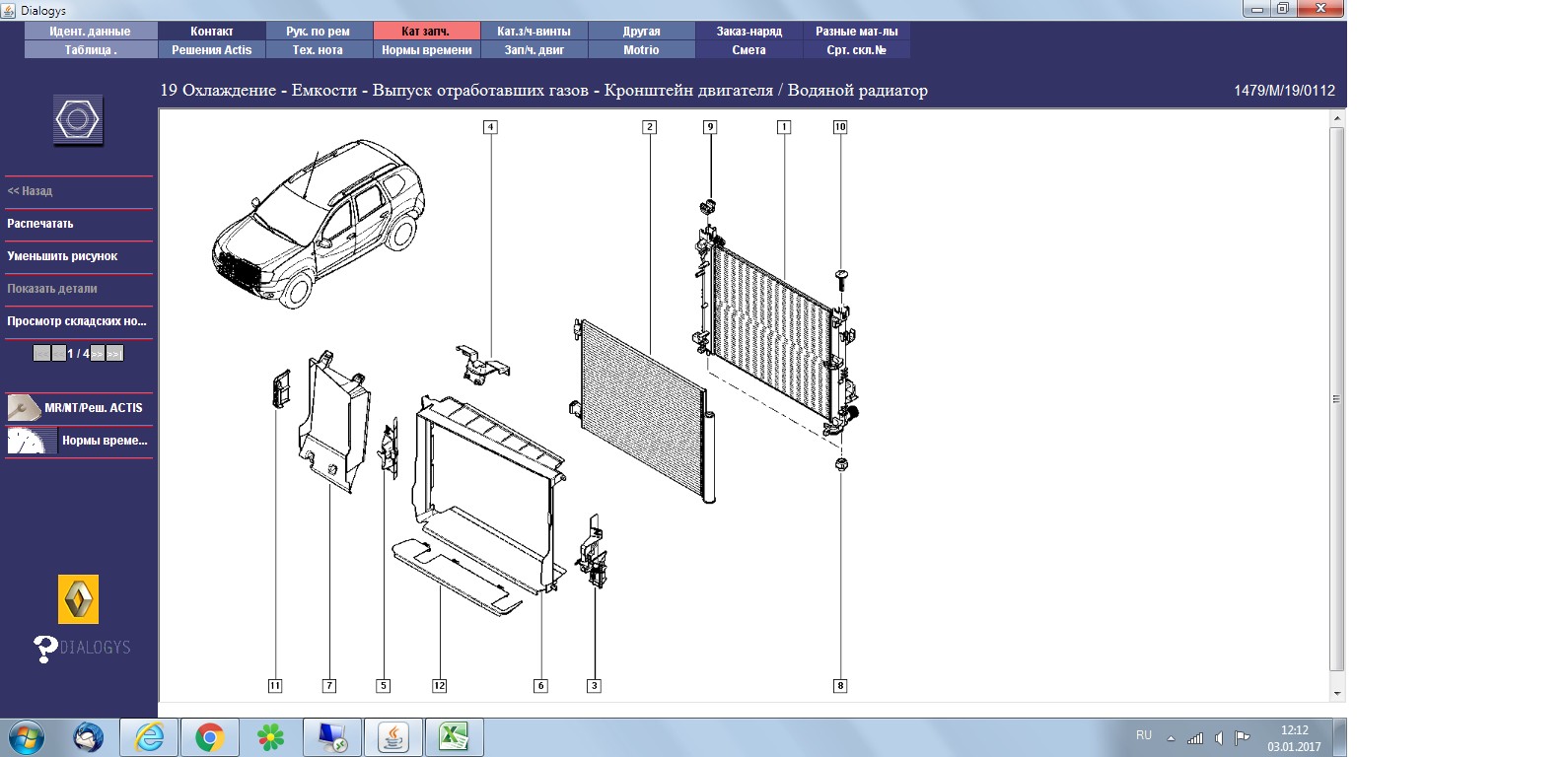
Task: Open the Кат запч. tab
Action: pos(426,32)
